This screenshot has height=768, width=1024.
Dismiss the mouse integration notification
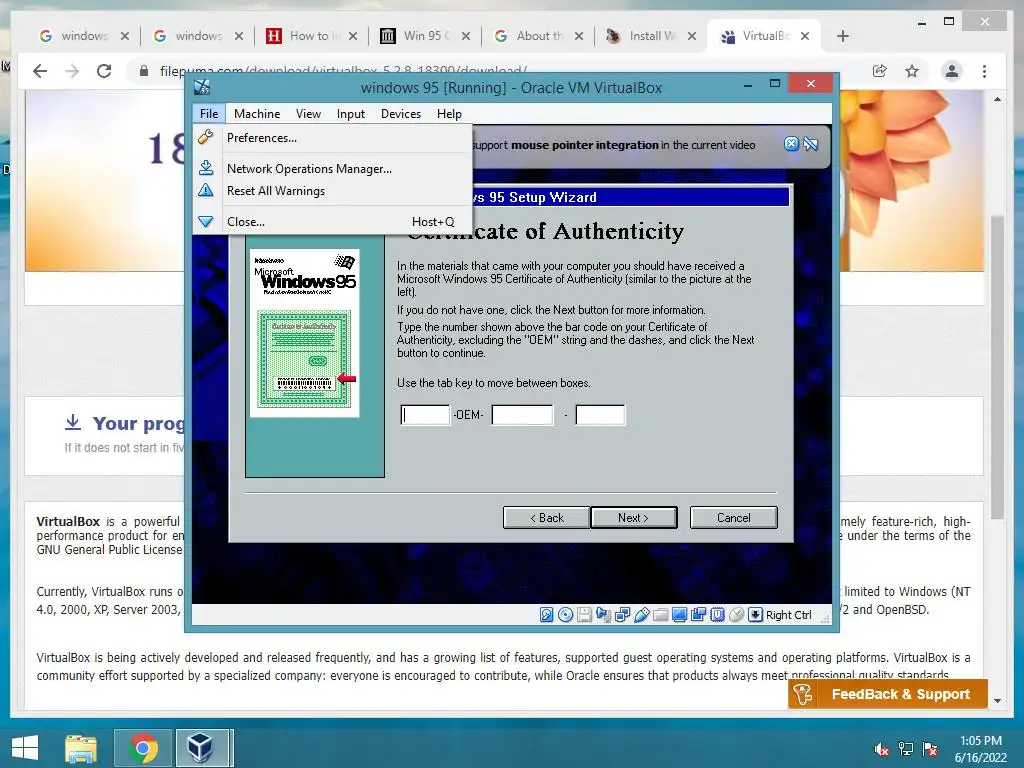[791, 144]
